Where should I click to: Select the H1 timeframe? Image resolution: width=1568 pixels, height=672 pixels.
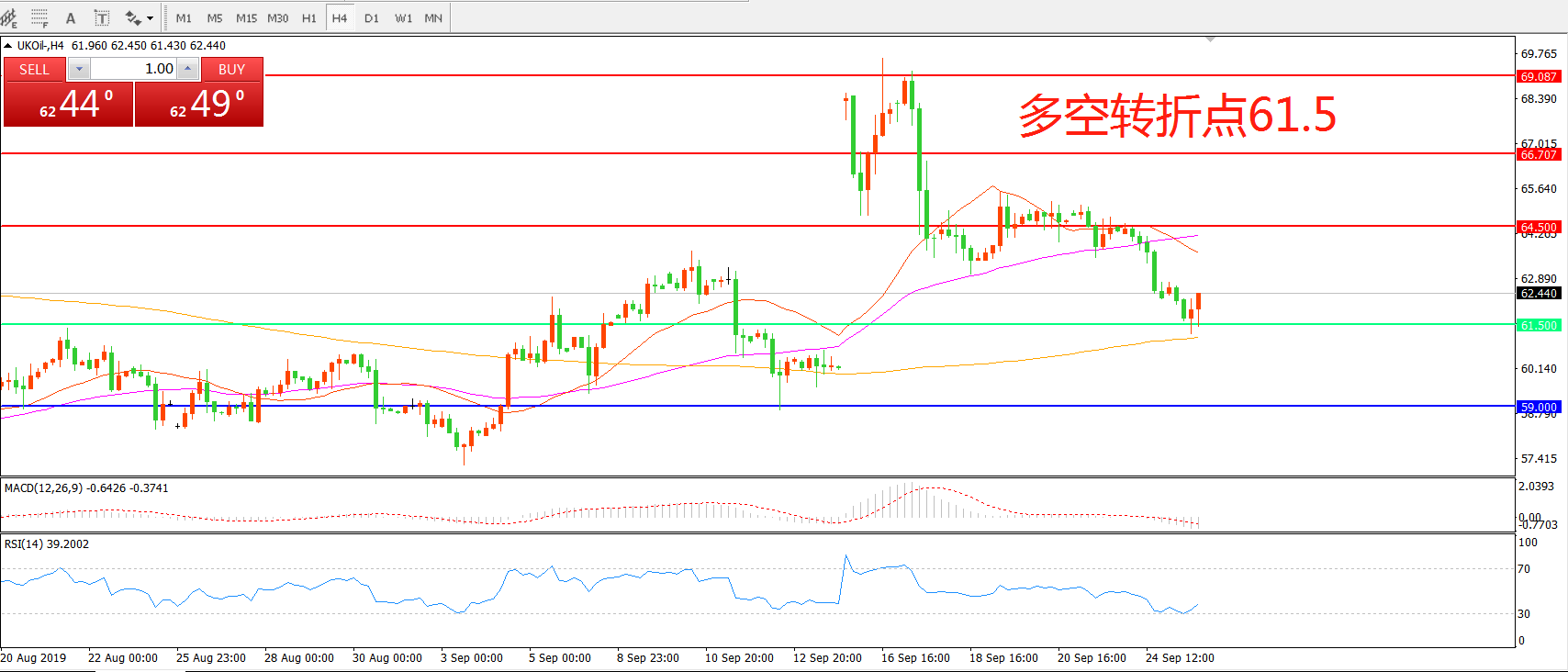(x=309, y=17)
